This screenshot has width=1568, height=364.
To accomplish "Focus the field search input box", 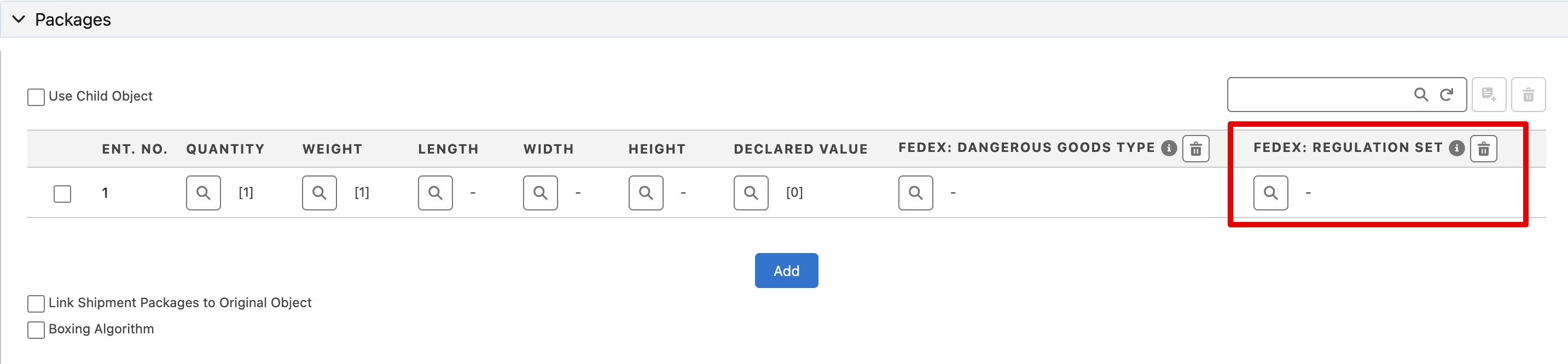I will click(x=1318, y=94).
